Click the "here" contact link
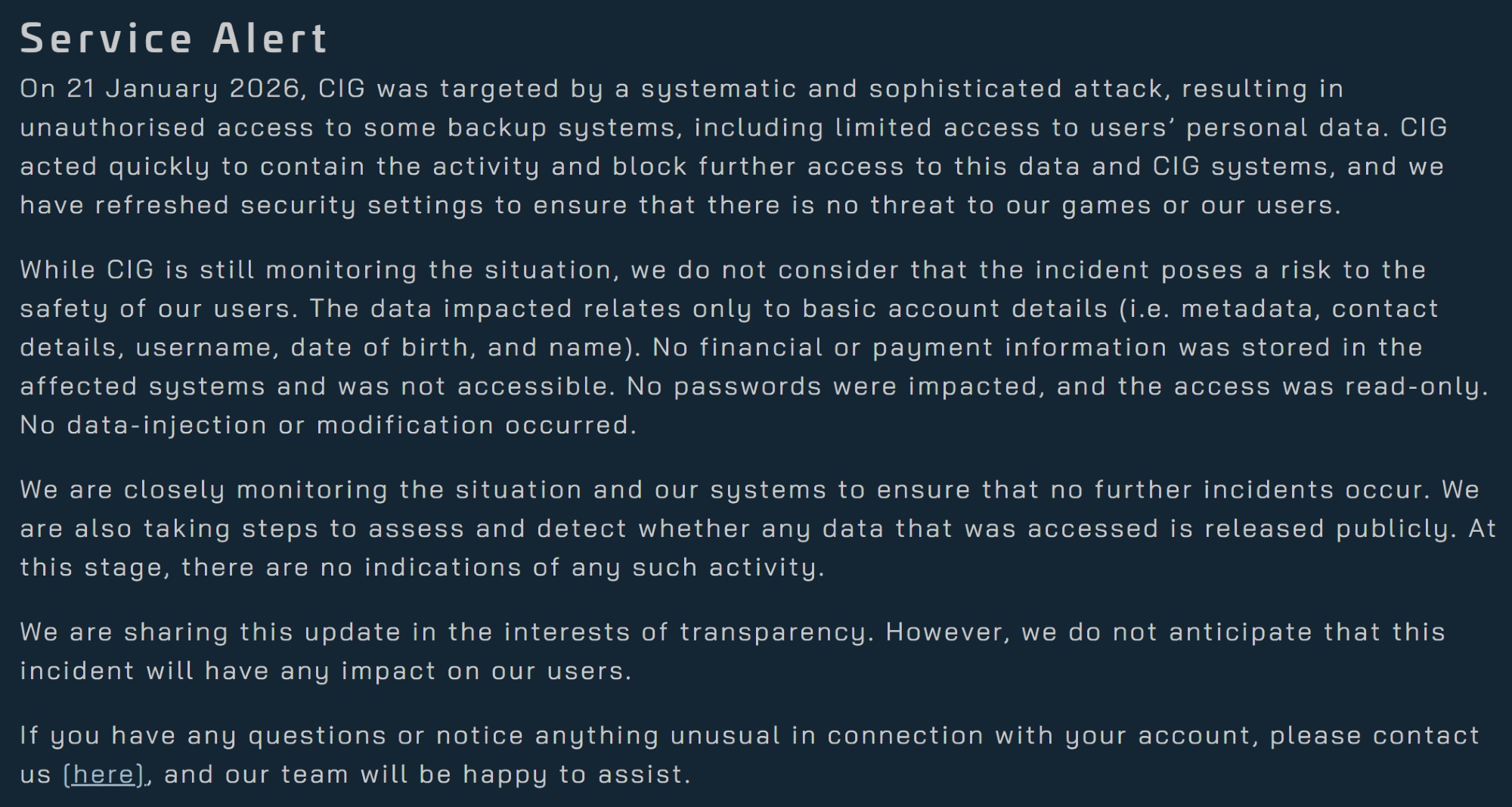The height and width of the screenshot is (807, 1512). [x=104, y=774]
